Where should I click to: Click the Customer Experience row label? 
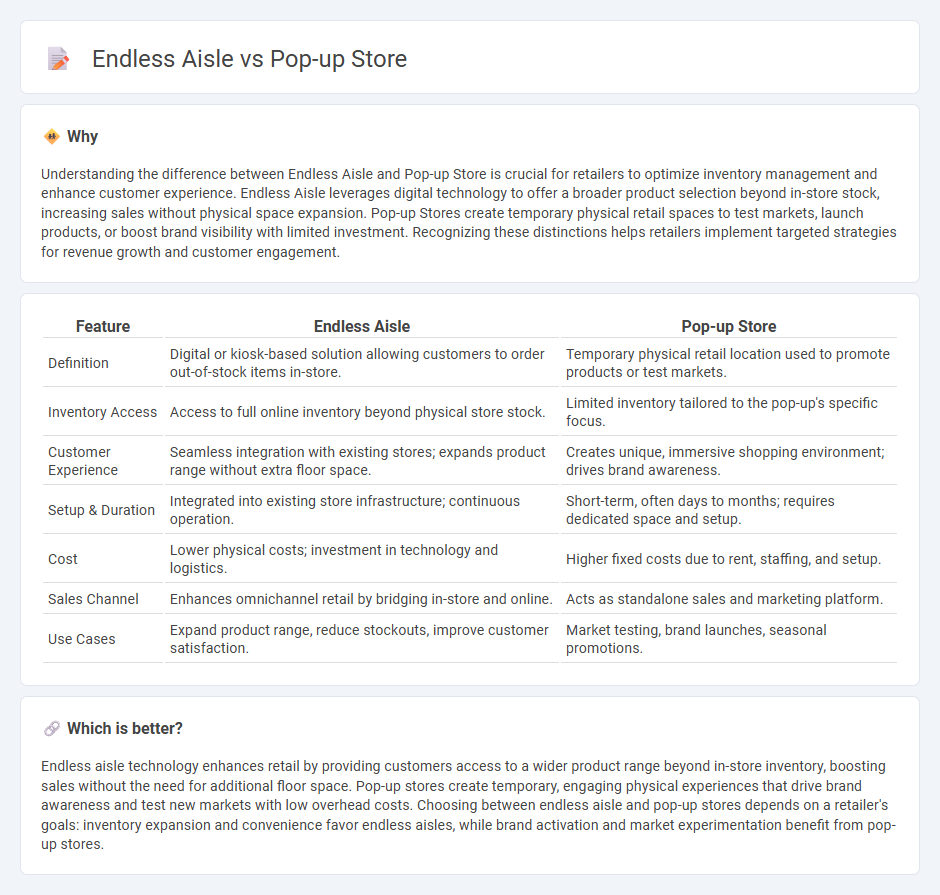83,461
